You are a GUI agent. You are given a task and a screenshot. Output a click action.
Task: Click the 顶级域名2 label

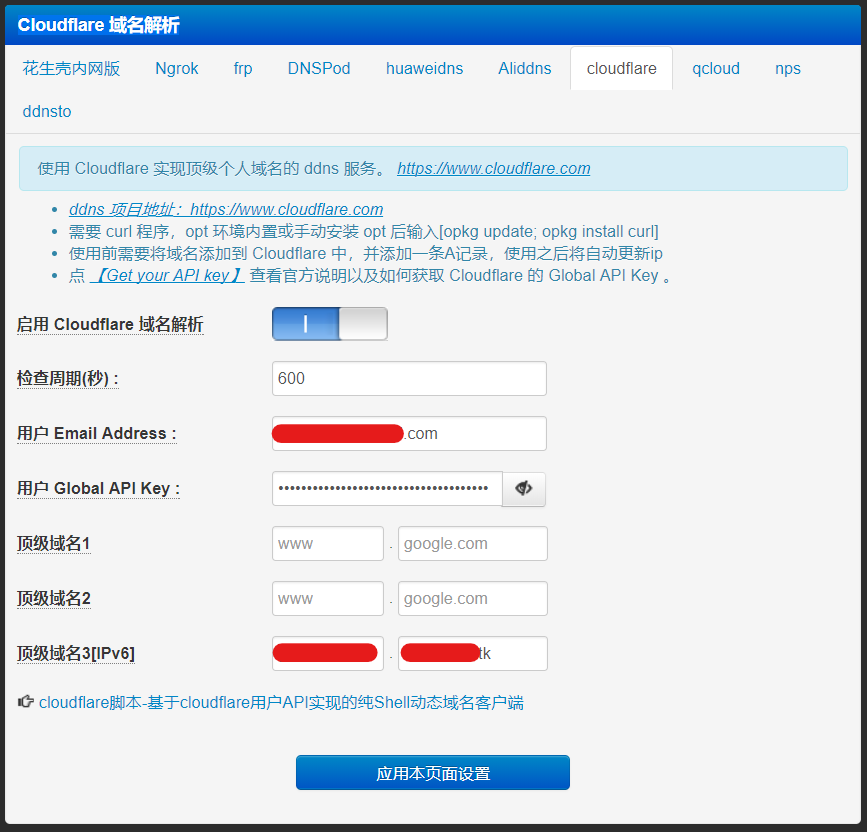point(54,598)
